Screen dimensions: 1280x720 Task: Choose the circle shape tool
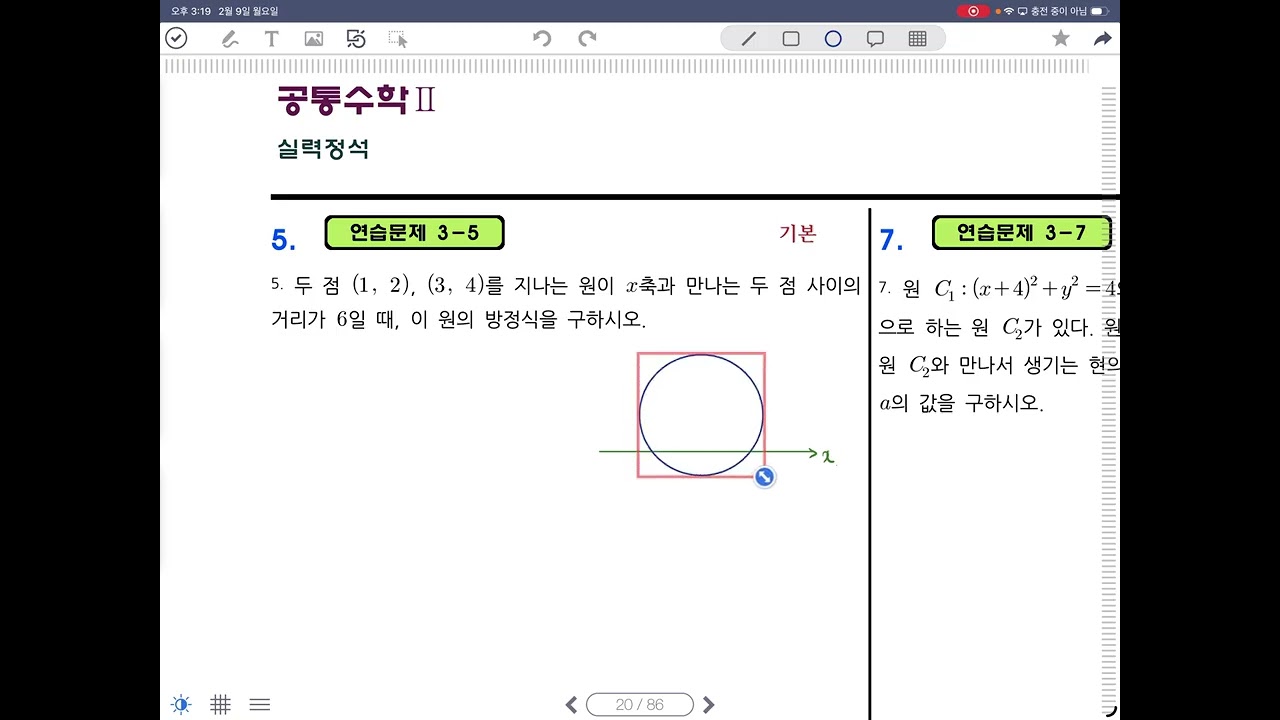click(833, 39)
